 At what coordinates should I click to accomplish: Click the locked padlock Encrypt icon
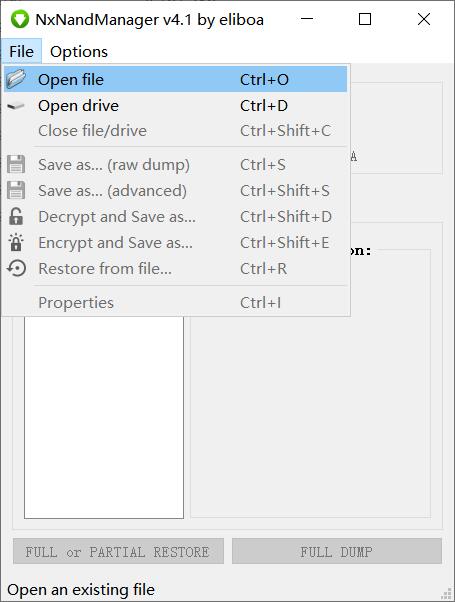(16, 242)
